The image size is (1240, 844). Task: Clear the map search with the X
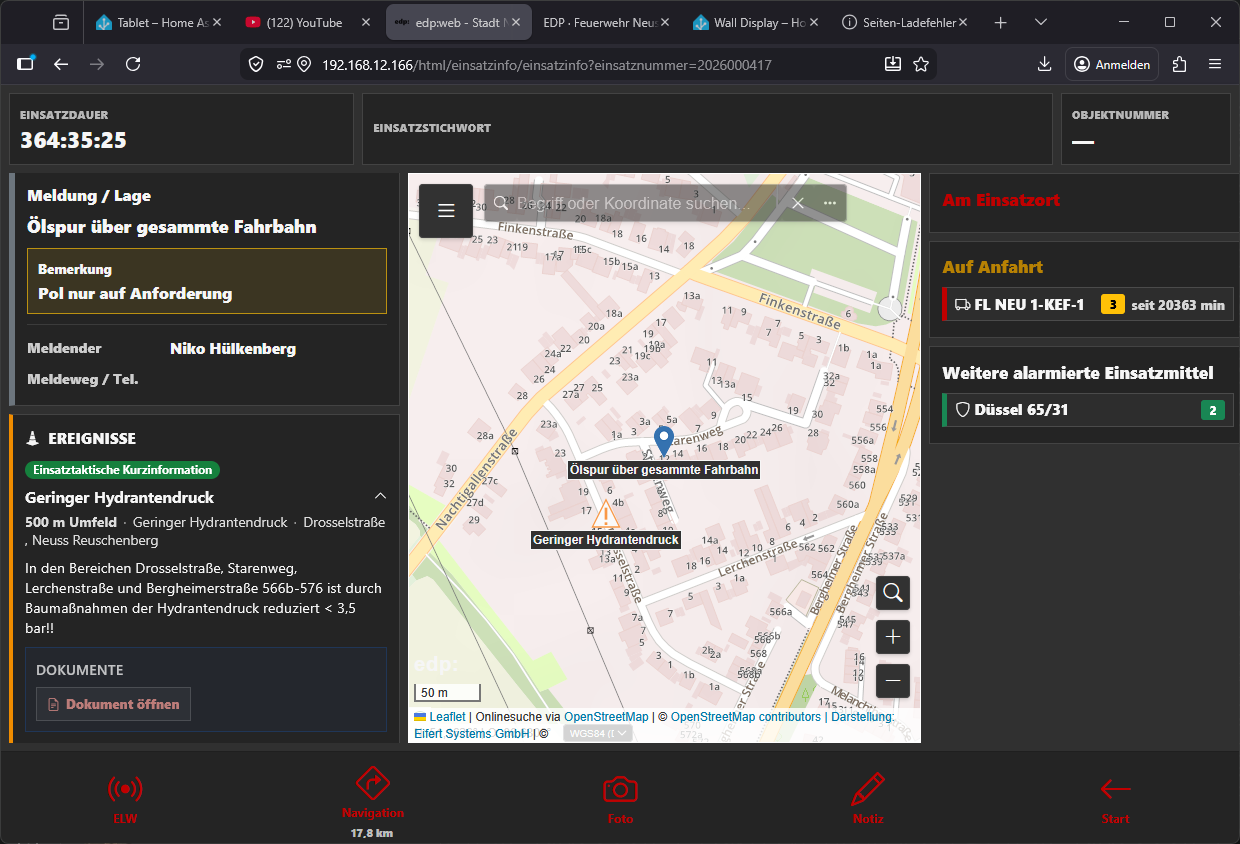[x=798, y=203]
